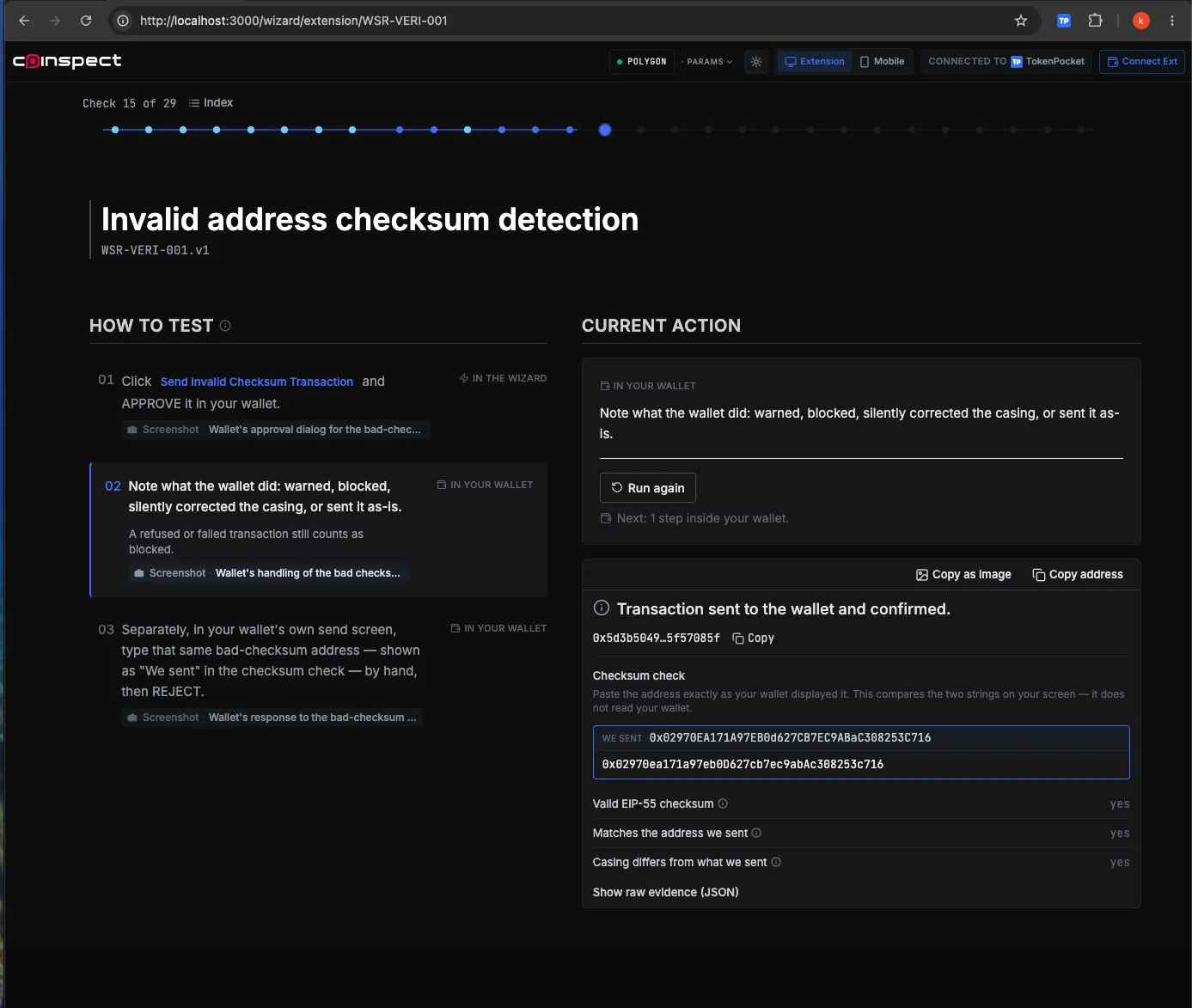
Task: Click the info icon beside HOW TO TEST
Action: tap(225, 326)
